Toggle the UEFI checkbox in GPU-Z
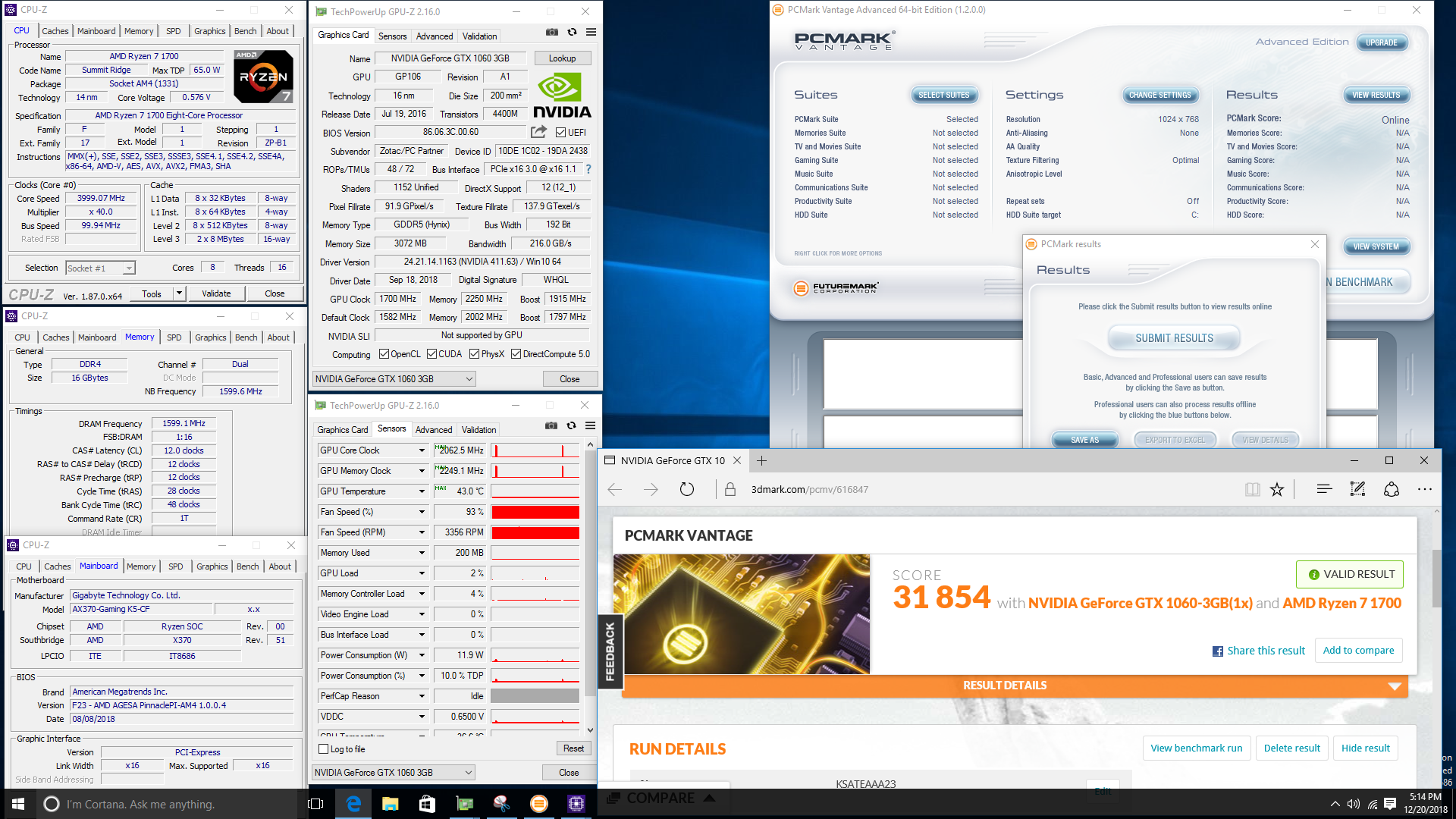This screenshot has width=1456, height=819. [x=561, y=133]
